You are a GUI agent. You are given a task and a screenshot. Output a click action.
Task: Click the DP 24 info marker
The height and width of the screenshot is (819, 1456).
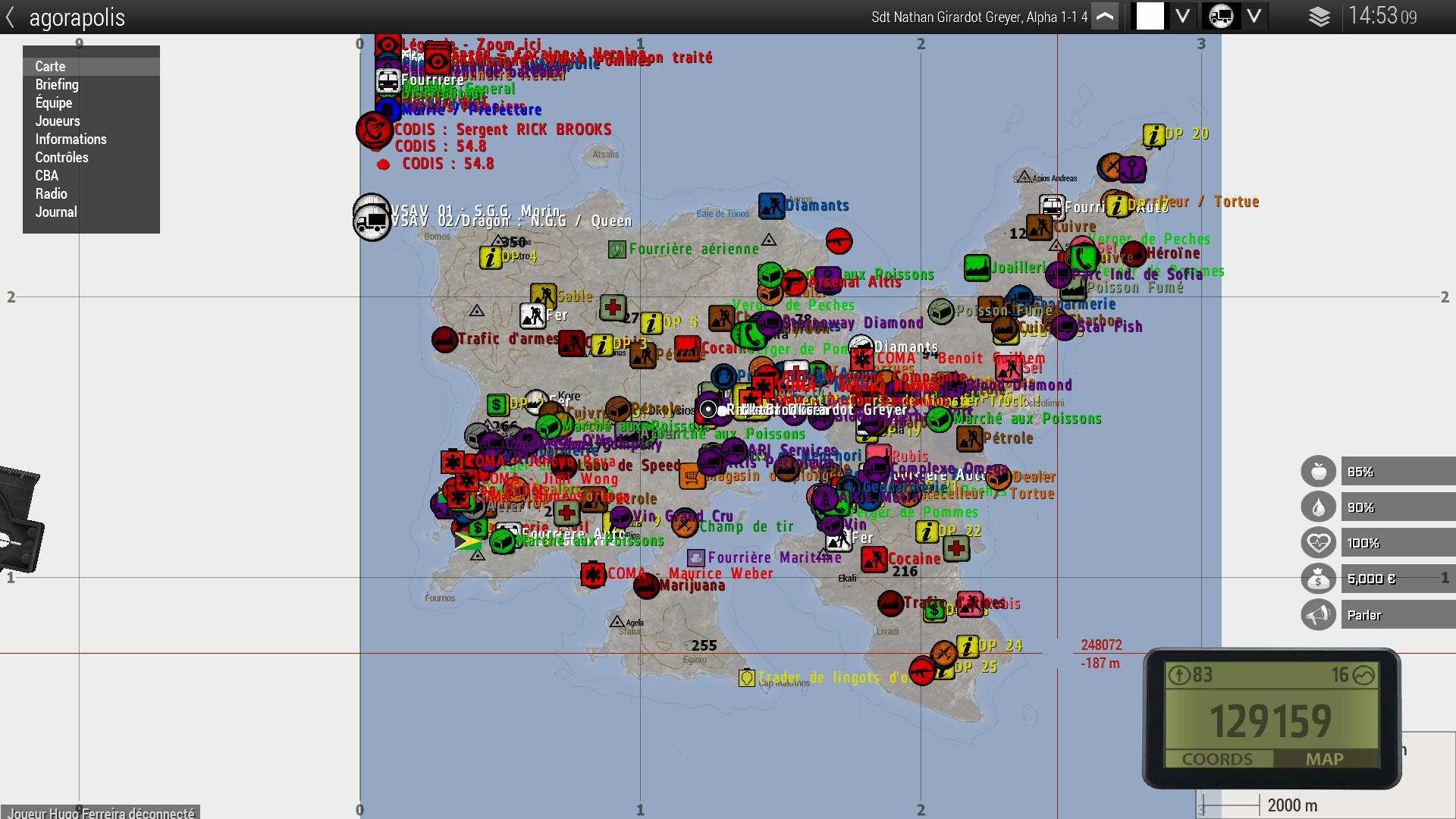968,646
